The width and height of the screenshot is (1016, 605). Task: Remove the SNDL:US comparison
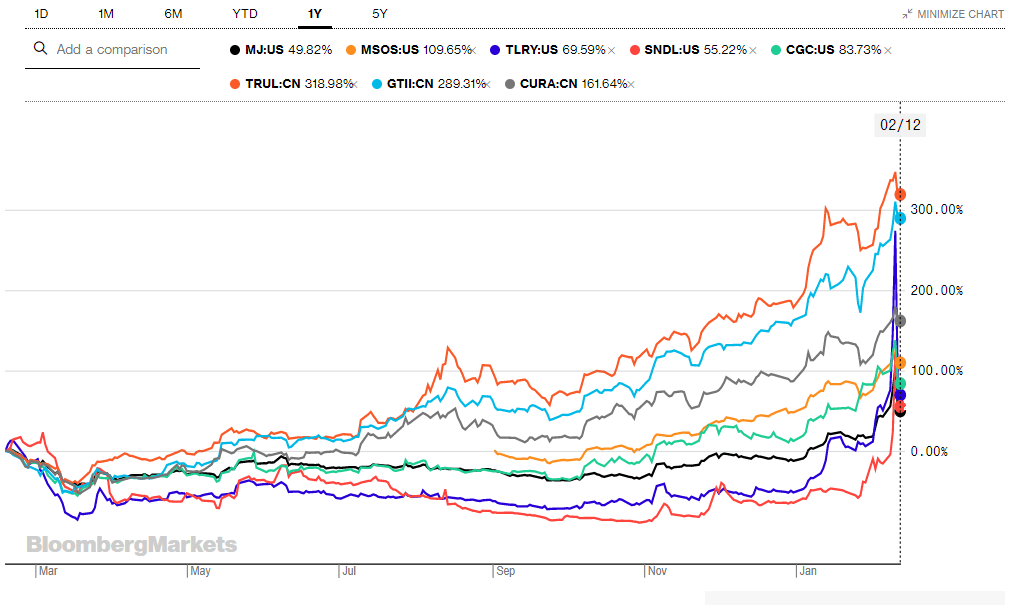coord(753,51)
